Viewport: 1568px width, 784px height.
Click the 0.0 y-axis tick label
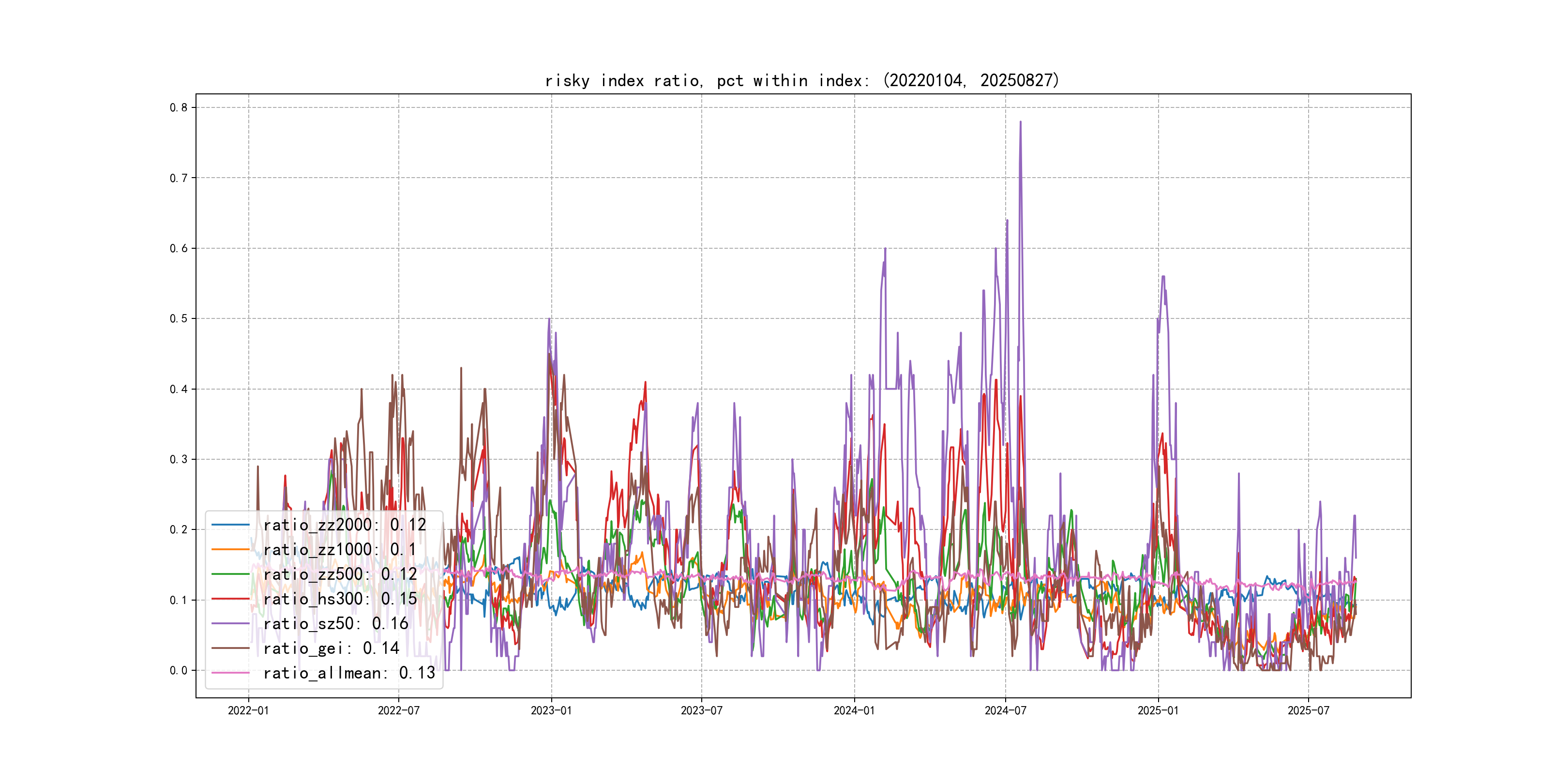pyautogui.click(x=179, y=670)
